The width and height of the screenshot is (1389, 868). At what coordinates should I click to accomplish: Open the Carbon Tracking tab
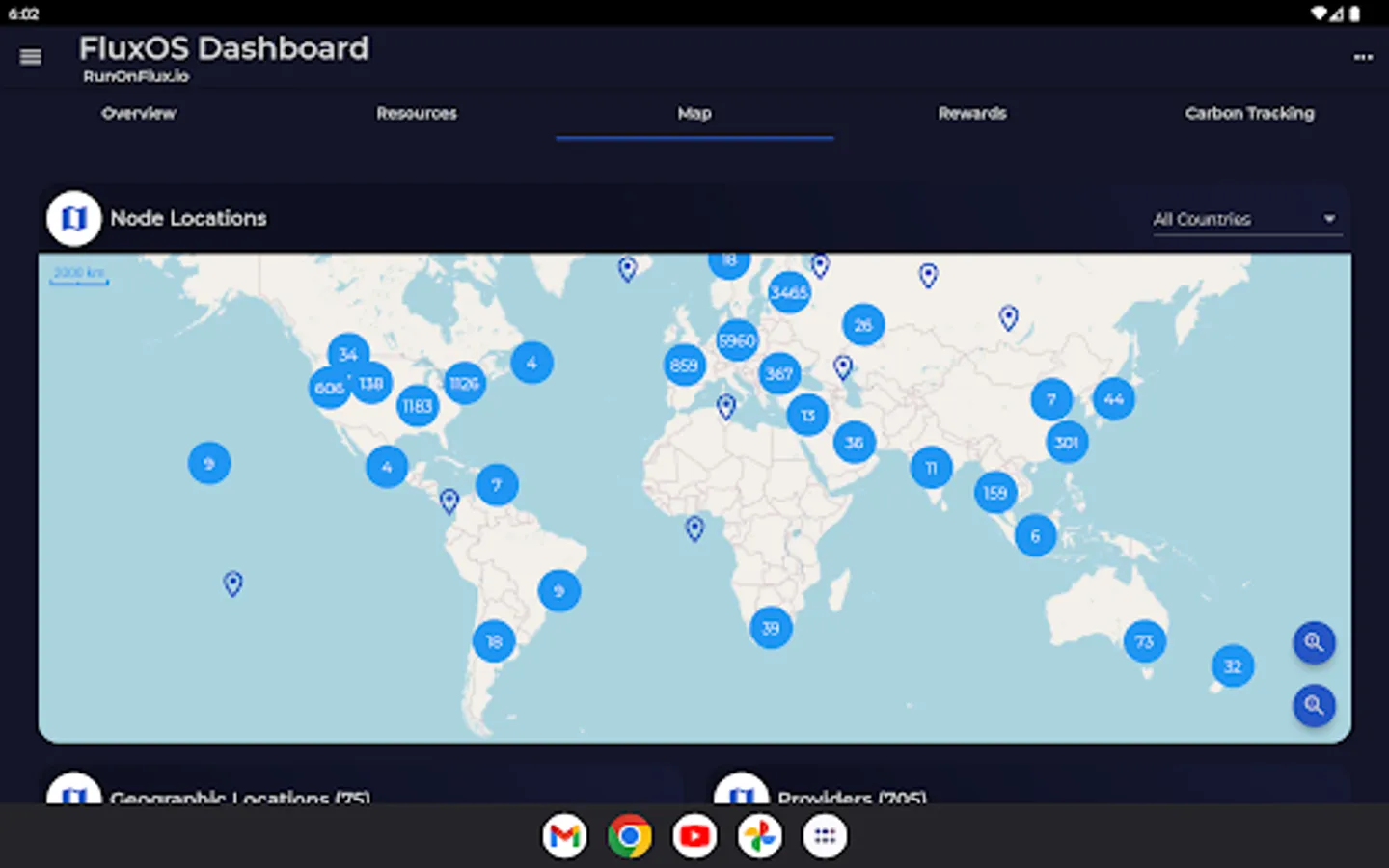tap(1250, 114)
